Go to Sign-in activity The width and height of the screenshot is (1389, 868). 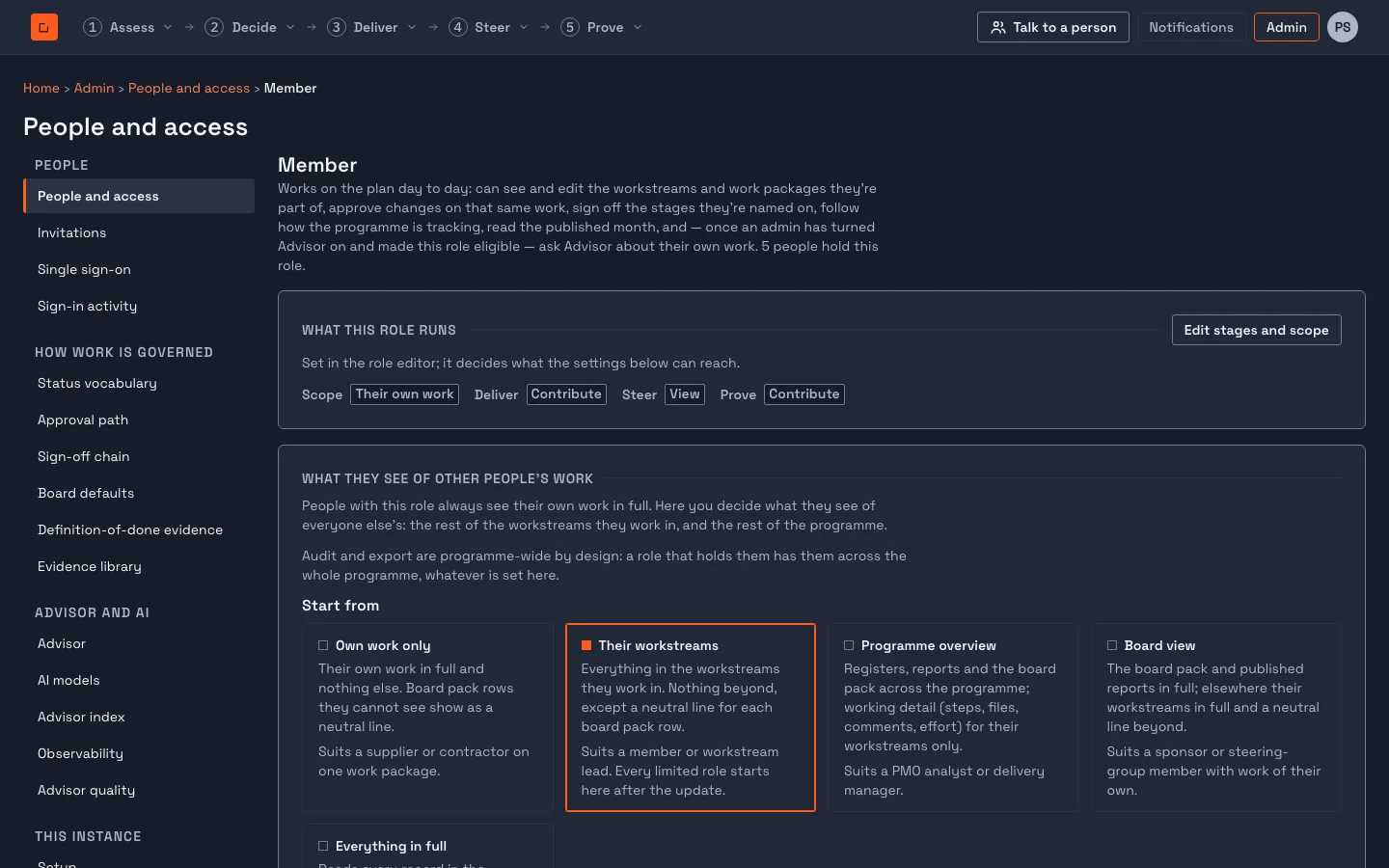tap(139, 306)
